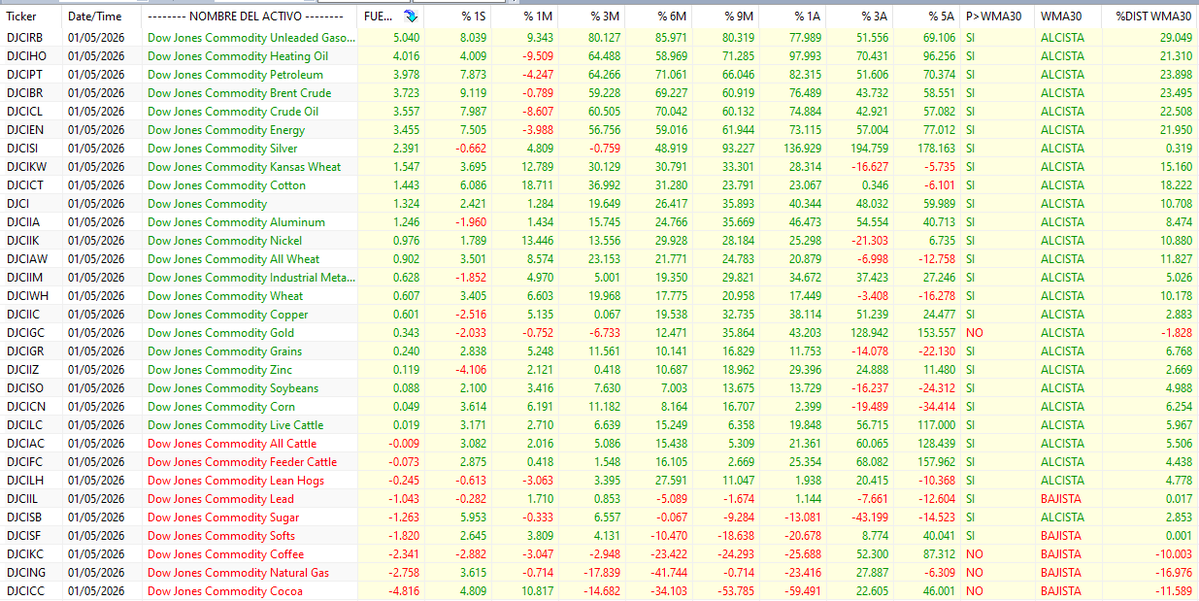Select Dow Jones Commodity Feeder Cattle name

pyautogui.click(x=242, y=462)
